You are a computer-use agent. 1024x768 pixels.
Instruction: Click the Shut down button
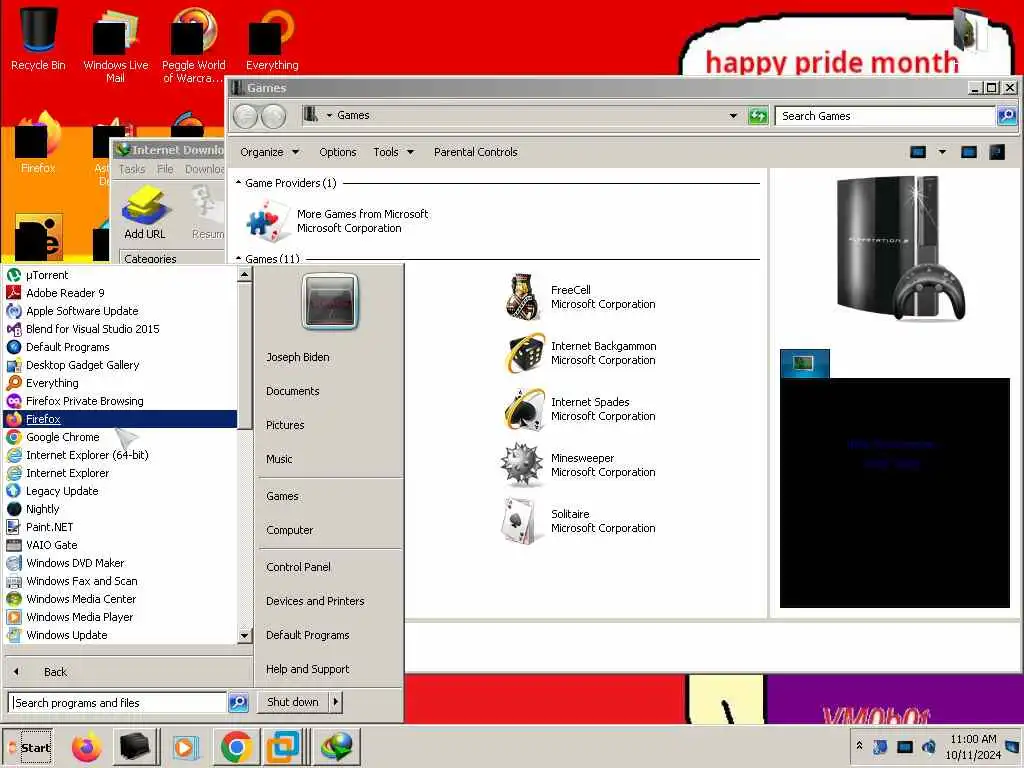tap(293, 702)
